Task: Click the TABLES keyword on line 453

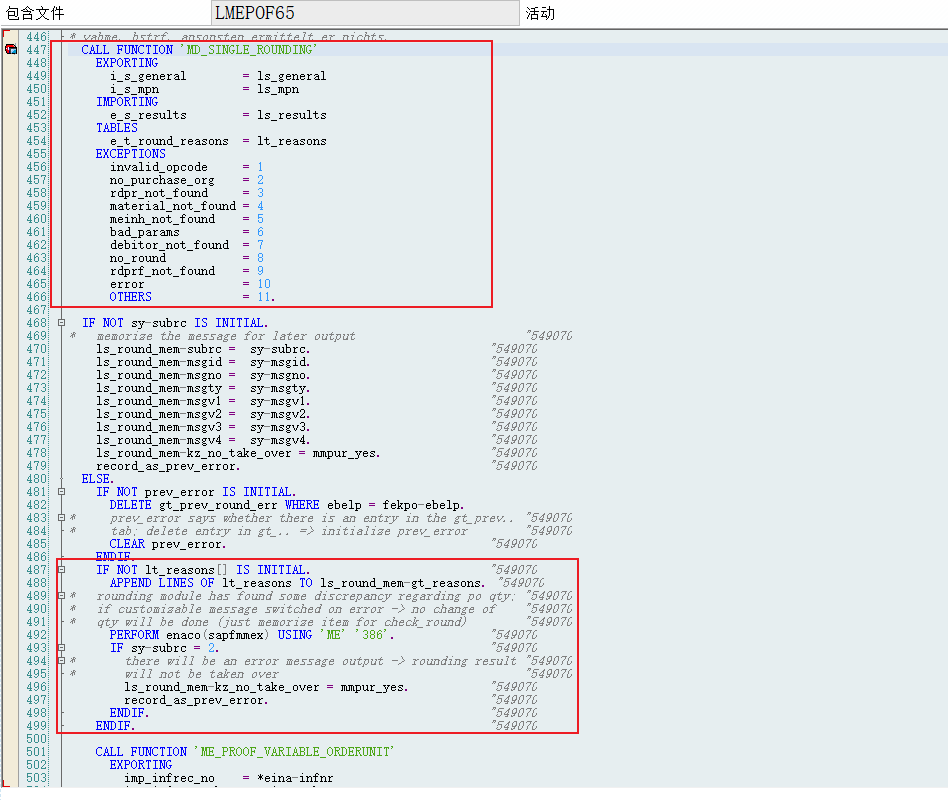Action: pos(117,128)
